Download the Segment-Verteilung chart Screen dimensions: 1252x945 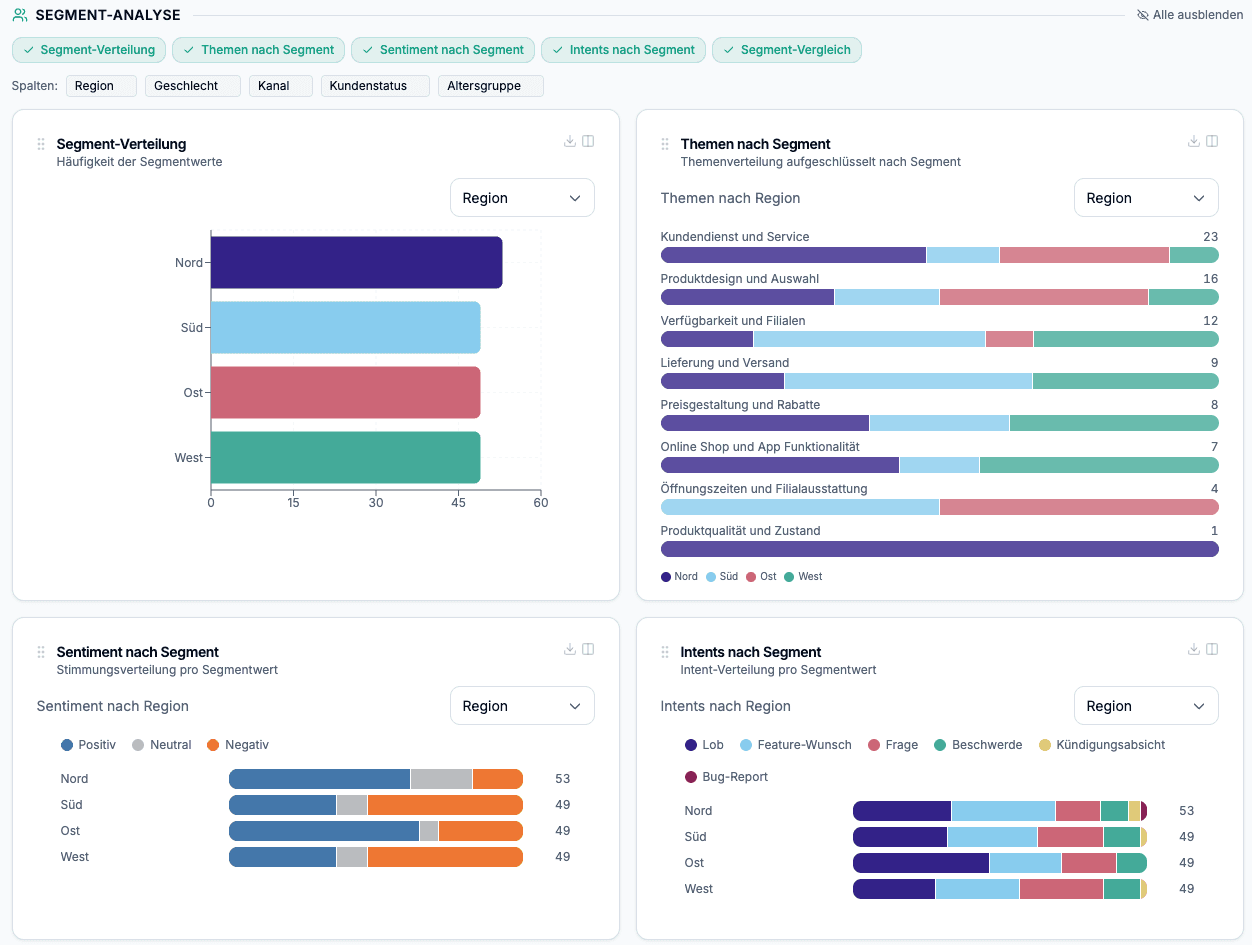click(569, 141)
